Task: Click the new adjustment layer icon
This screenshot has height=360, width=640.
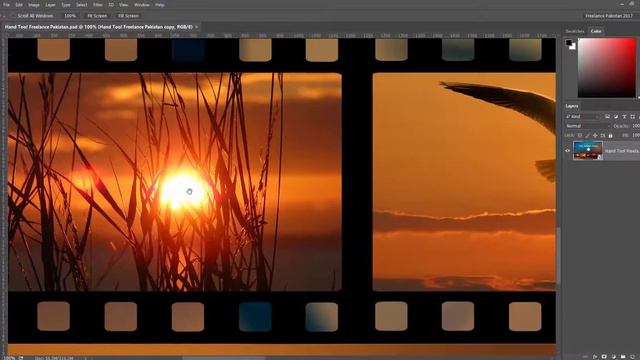Action: point(613,357)
